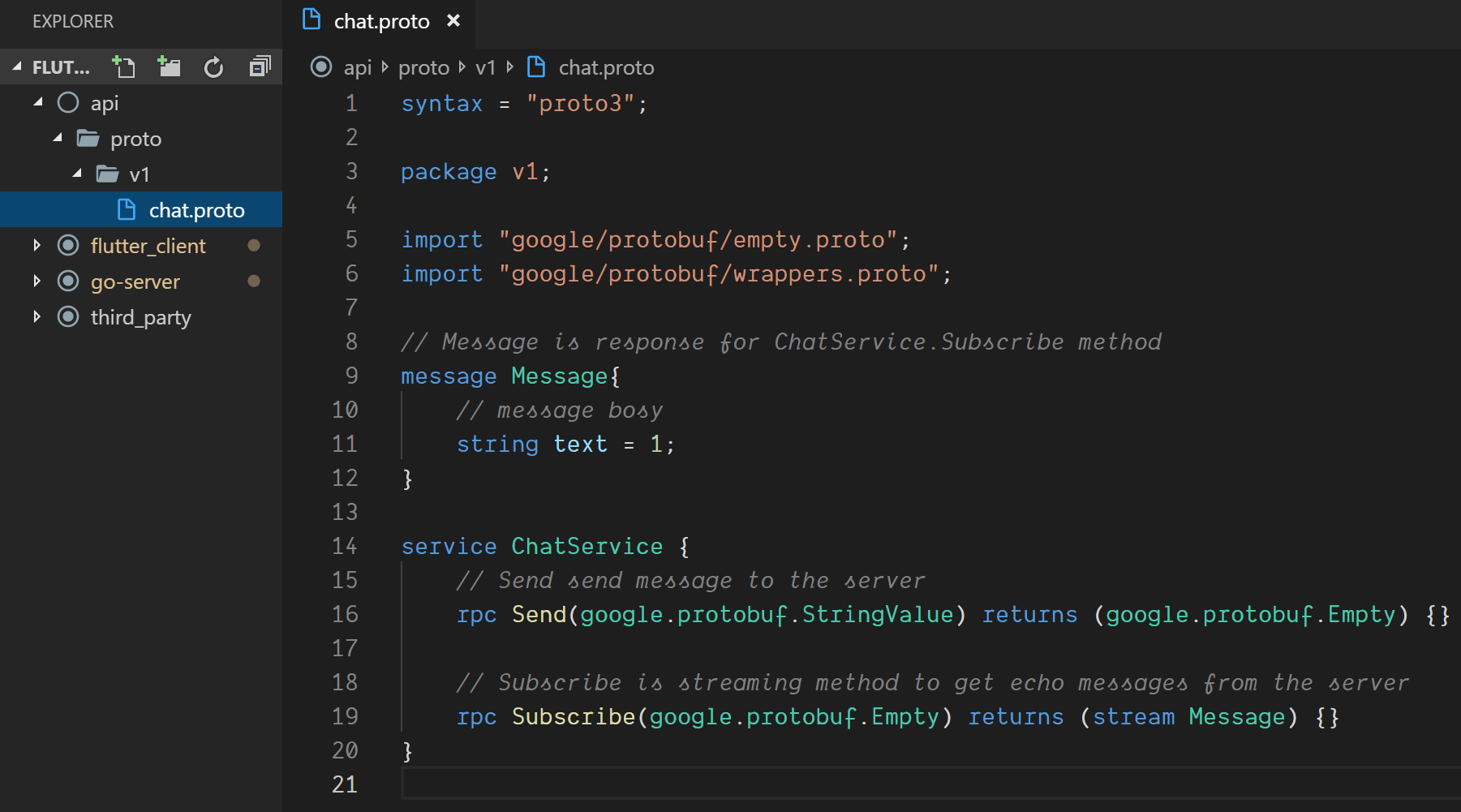Image resolution: width=1461 pixels, height=812 pixels.
Task: Close the chat.proto editor tab
Action: 453,20
